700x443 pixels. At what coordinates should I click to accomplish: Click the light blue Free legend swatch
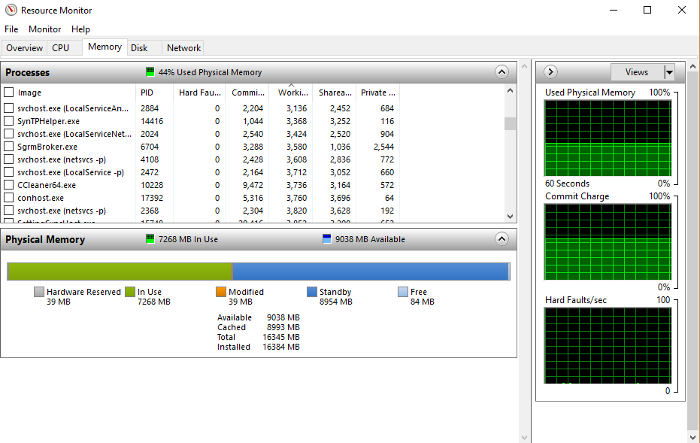[403, 292]
